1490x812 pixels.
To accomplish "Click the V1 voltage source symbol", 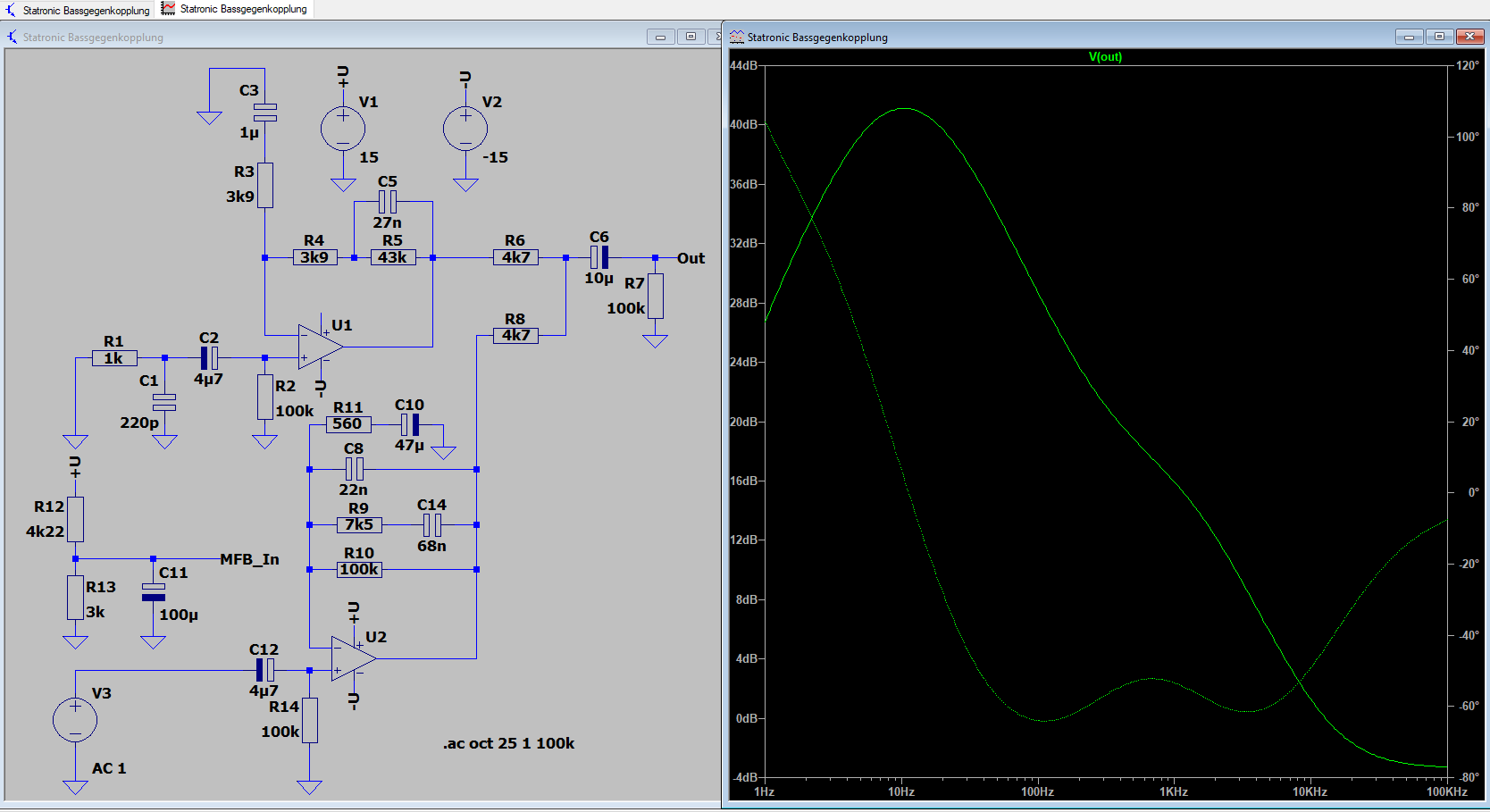I will pos(343,129).
